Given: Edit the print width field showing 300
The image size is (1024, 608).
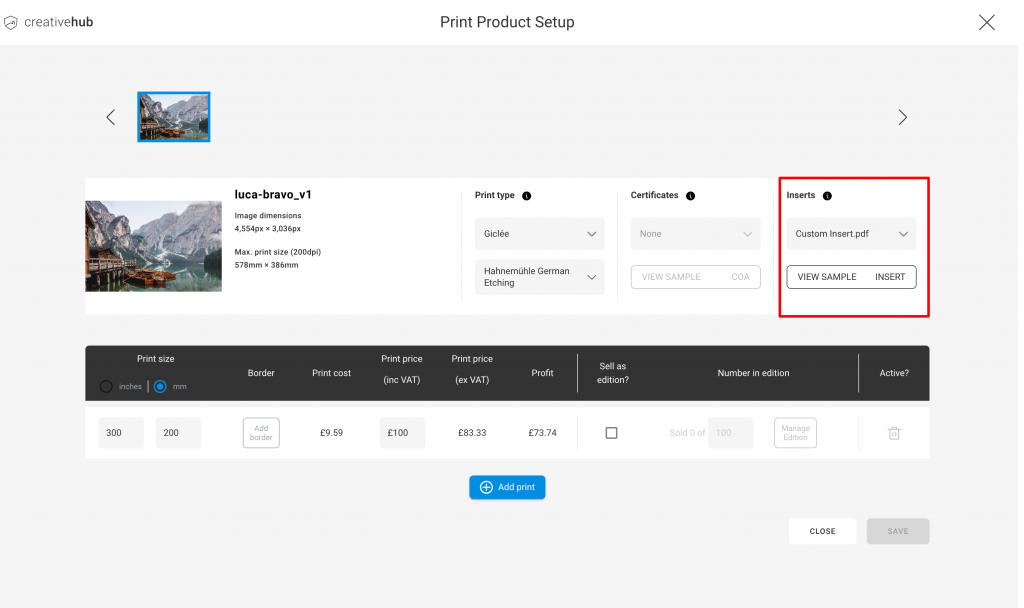Looking at the screenshot, I should click(121, 433).
